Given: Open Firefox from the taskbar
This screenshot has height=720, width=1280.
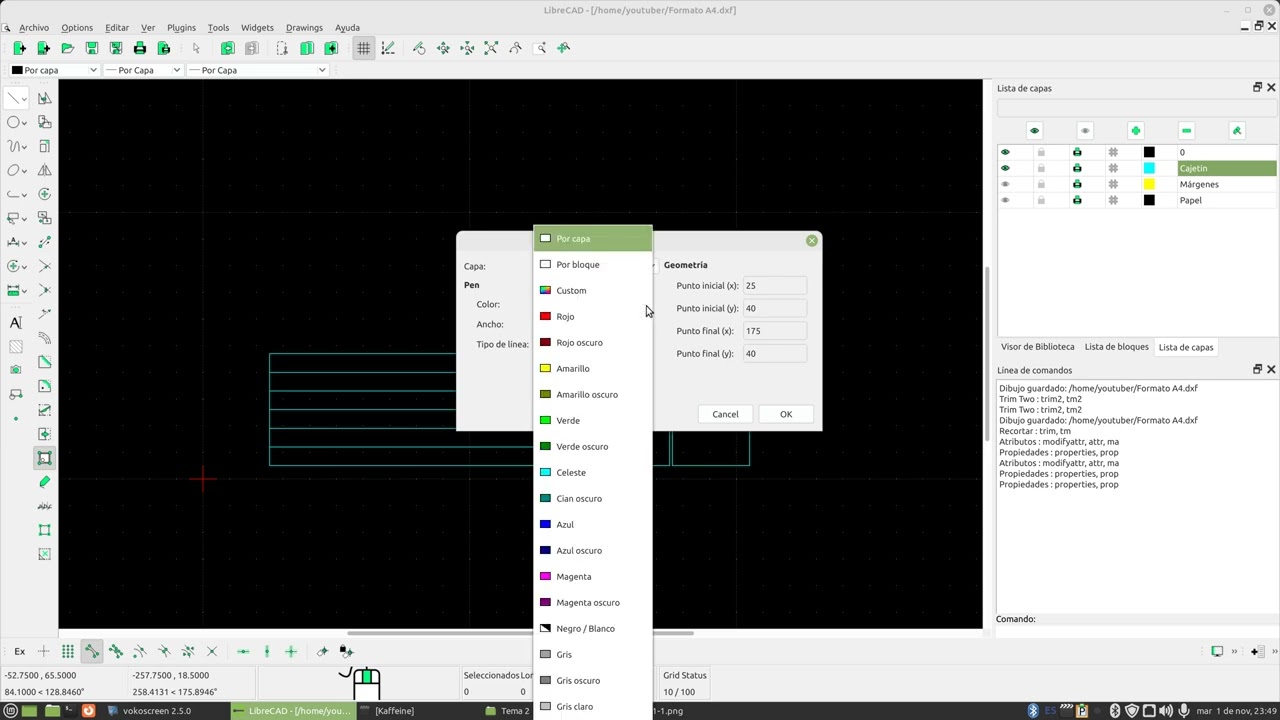Looking at the screenshot, I should (x=88, y=711).
